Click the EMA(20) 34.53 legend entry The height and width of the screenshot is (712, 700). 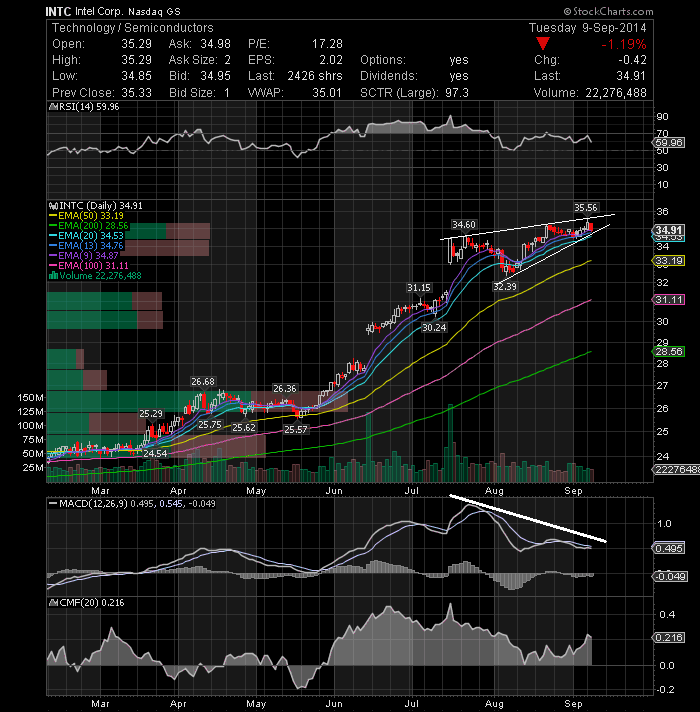click(x=86, y=236)
